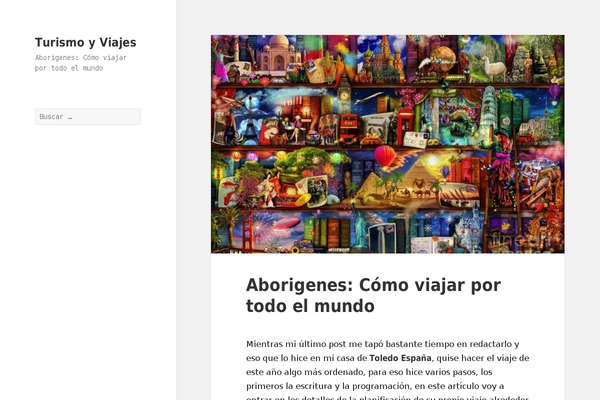Click the sidebar tagline beginning 'Aborigenes: Cómo viajar'
600x400 pixels.
pyautogui.click(x=81, y=63)
